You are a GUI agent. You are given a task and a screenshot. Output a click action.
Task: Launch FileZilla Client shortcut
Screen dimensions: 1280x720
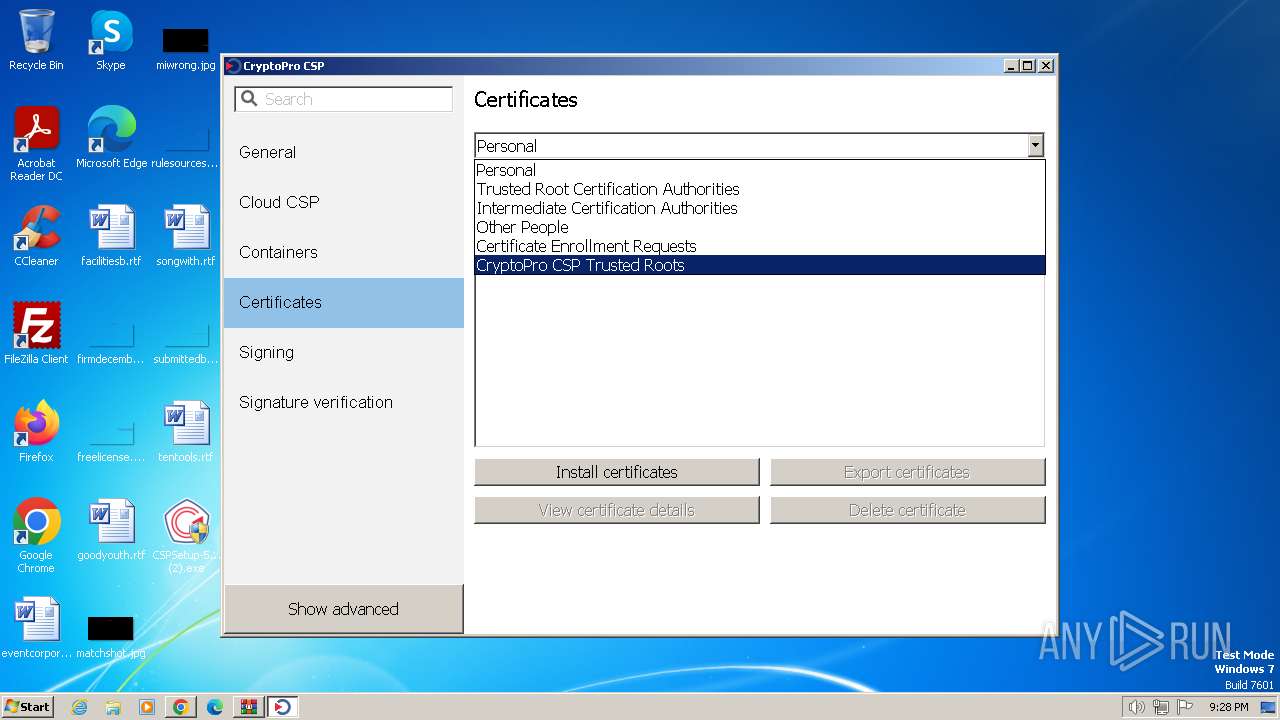[x=36, y=334]
